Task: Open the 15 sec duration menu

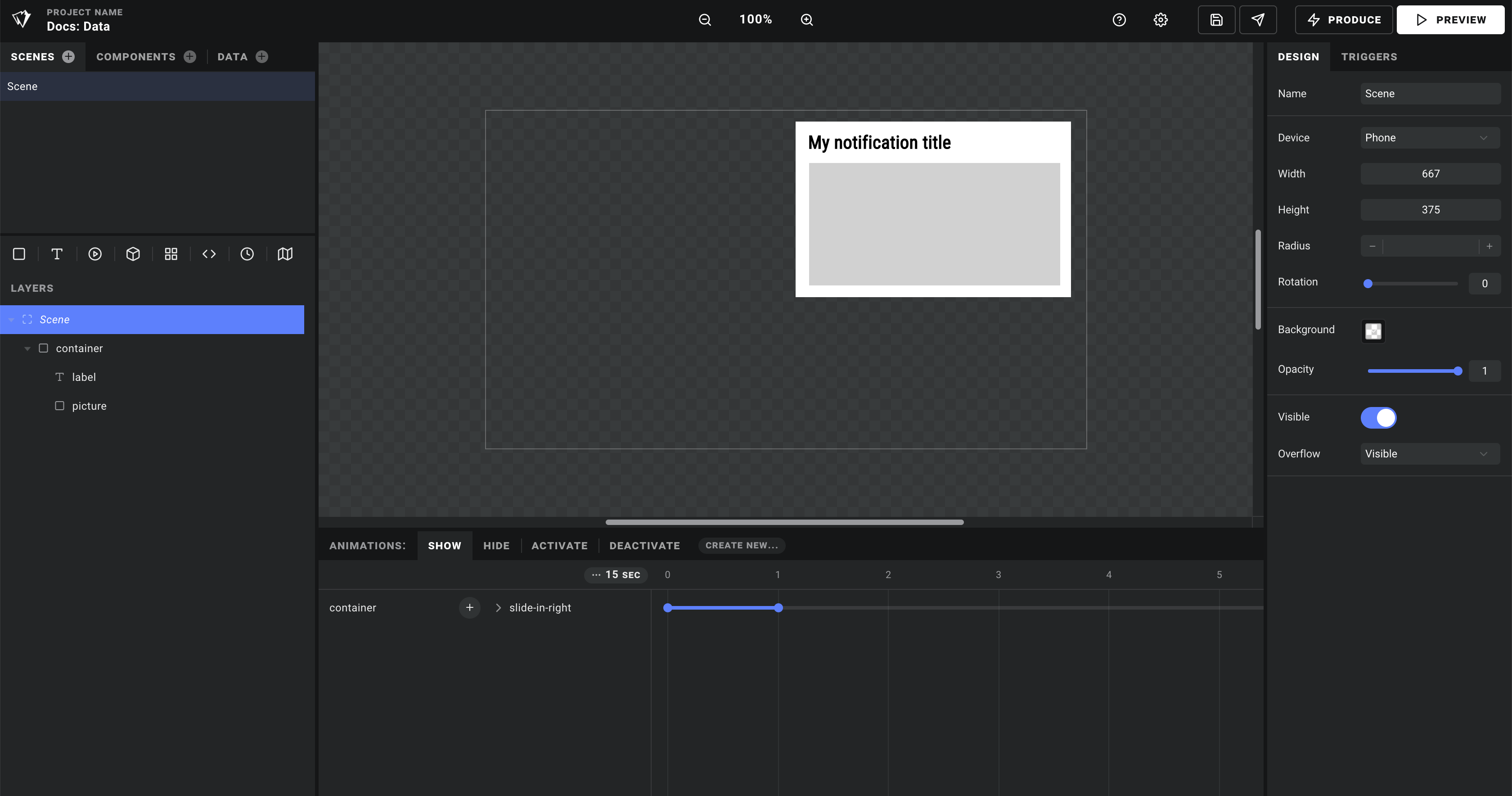Action: point(616,574)
